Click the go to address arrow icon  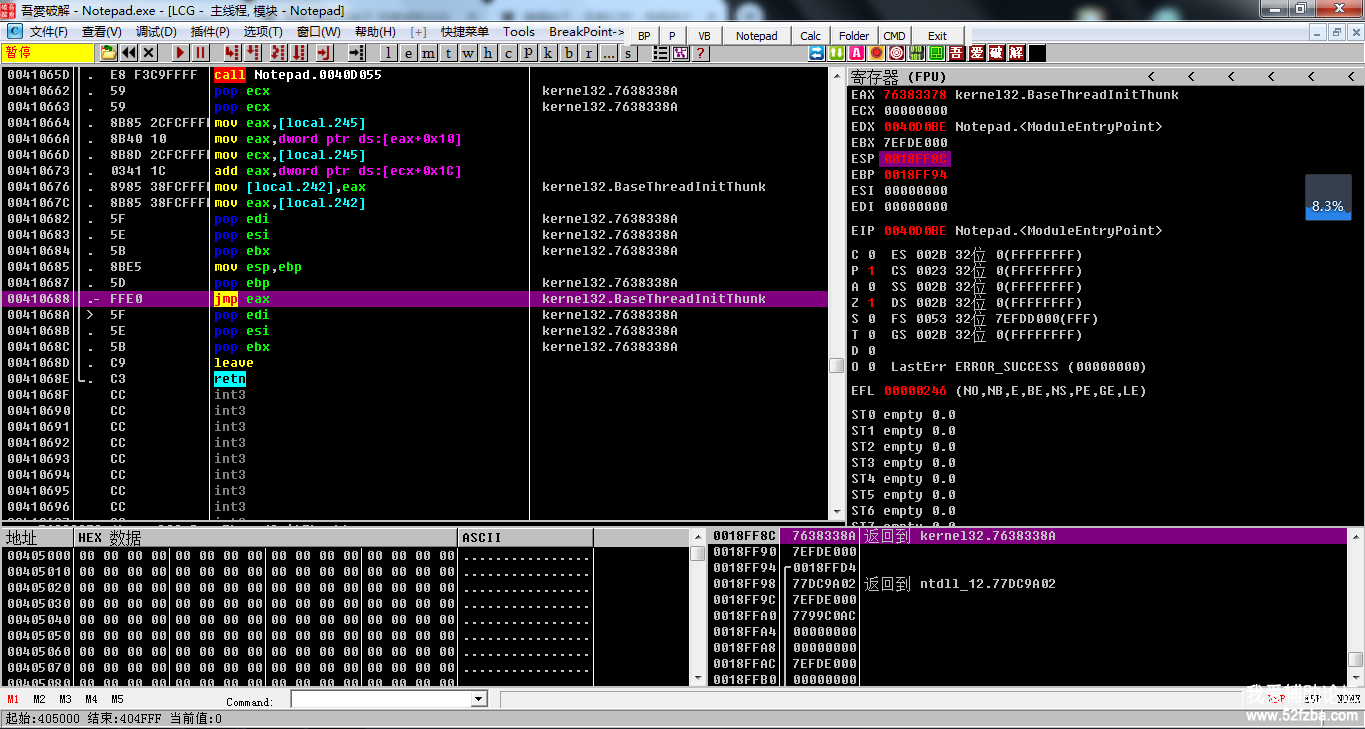(x=356, y=53)
